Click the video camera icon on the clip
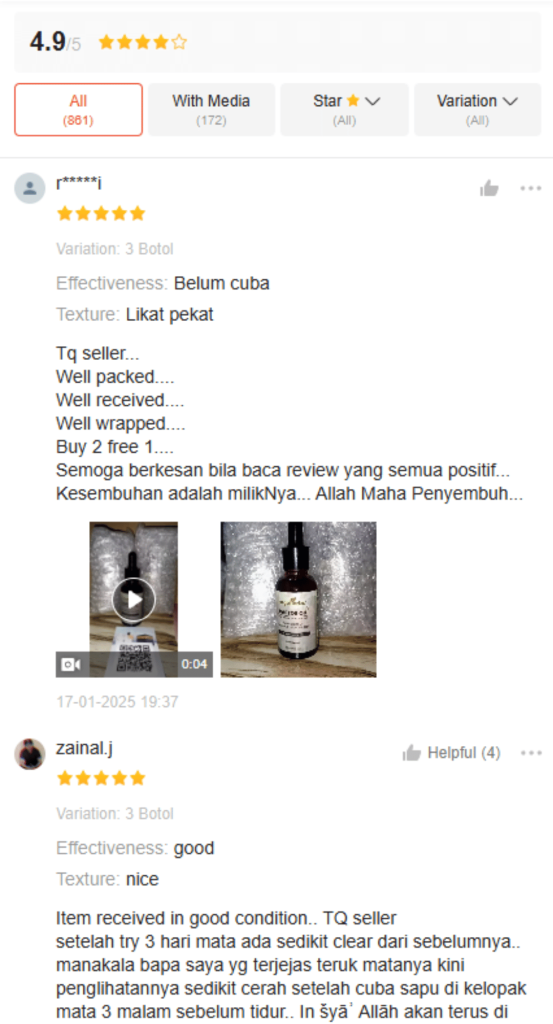Image resolution: width=553 pixels, height=1024 pixels. (x=71, y=664)
